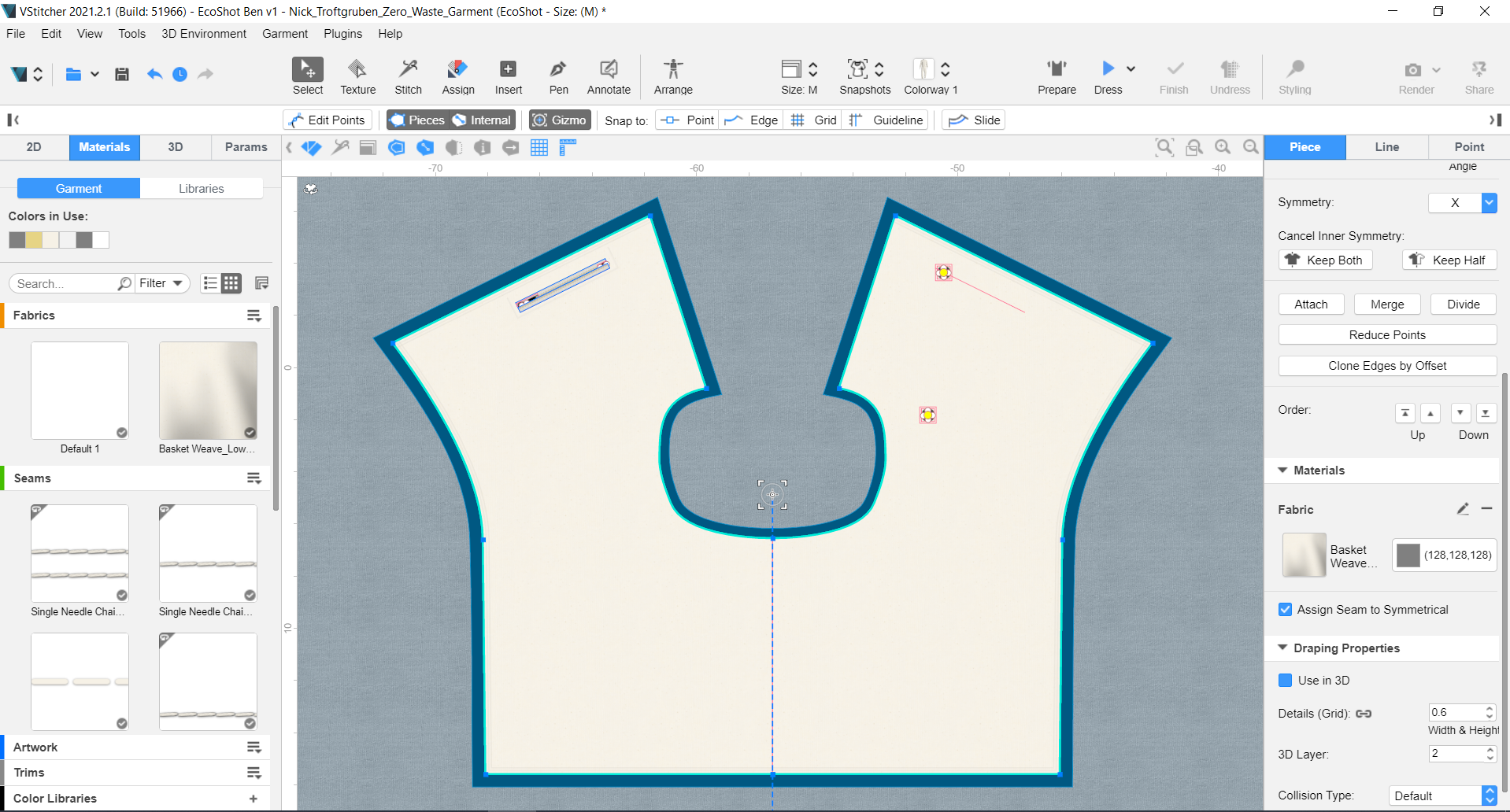The height and width of the screenshot is (812, 1510).
Task: Click the Save disk icon
Action: (x=122, y=74)
